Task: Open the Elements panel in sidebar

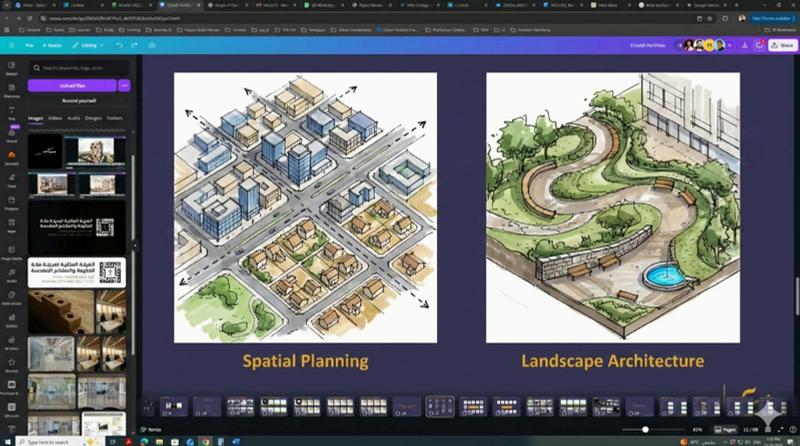Action: (11, 91)
